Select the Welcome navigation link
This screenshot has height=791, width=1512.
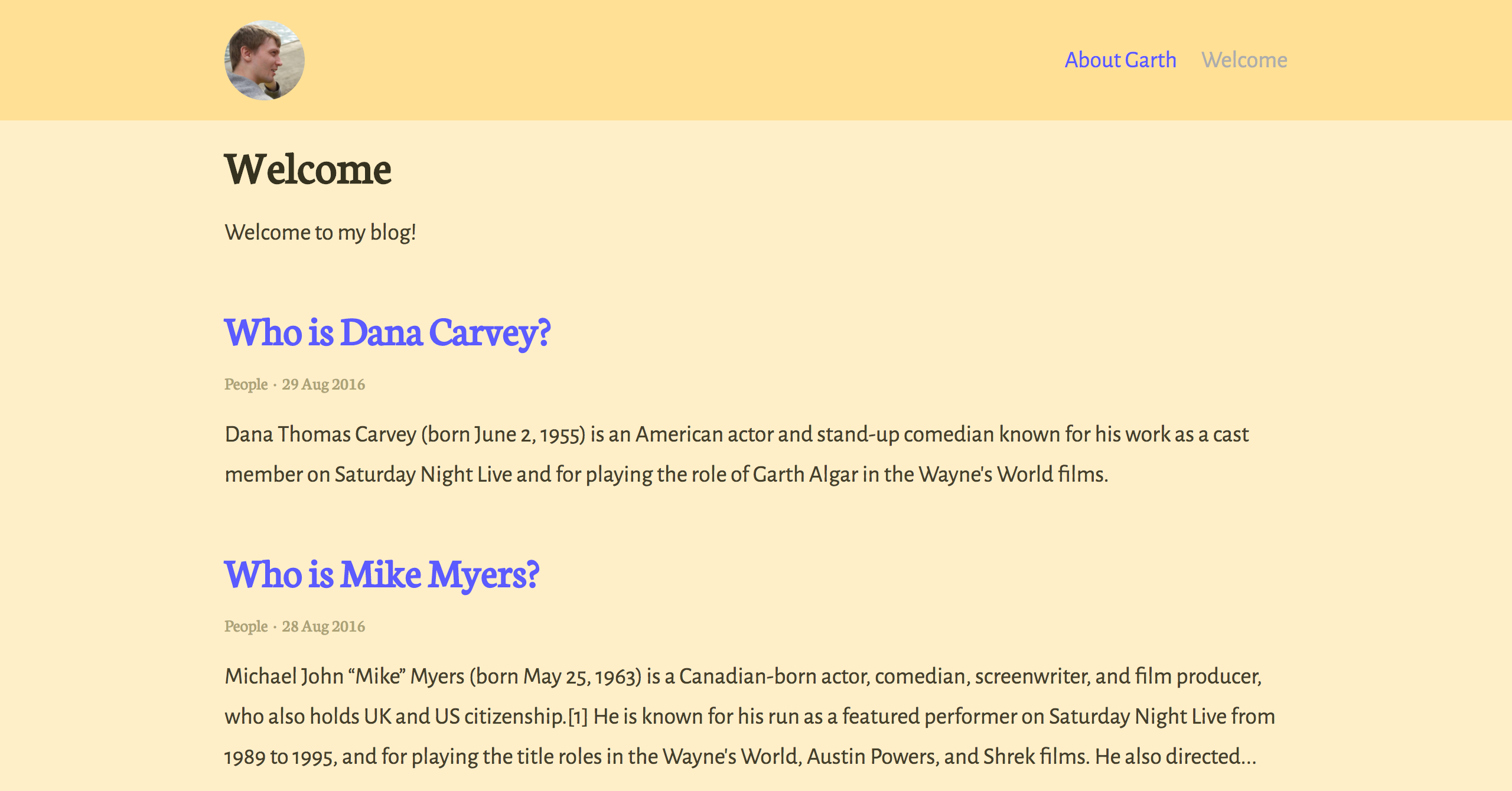pyautogui.click(x=1244, y=60)
